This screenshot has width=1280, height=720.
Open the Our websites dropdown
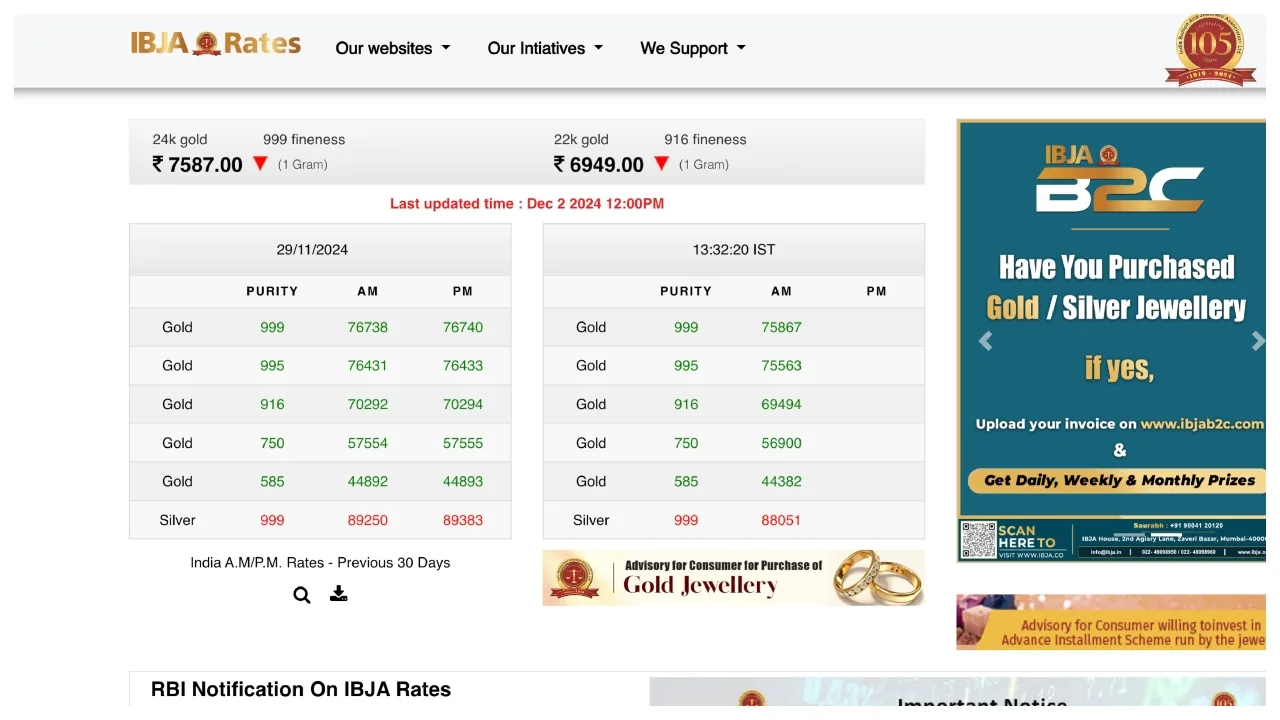pos(393,48)
